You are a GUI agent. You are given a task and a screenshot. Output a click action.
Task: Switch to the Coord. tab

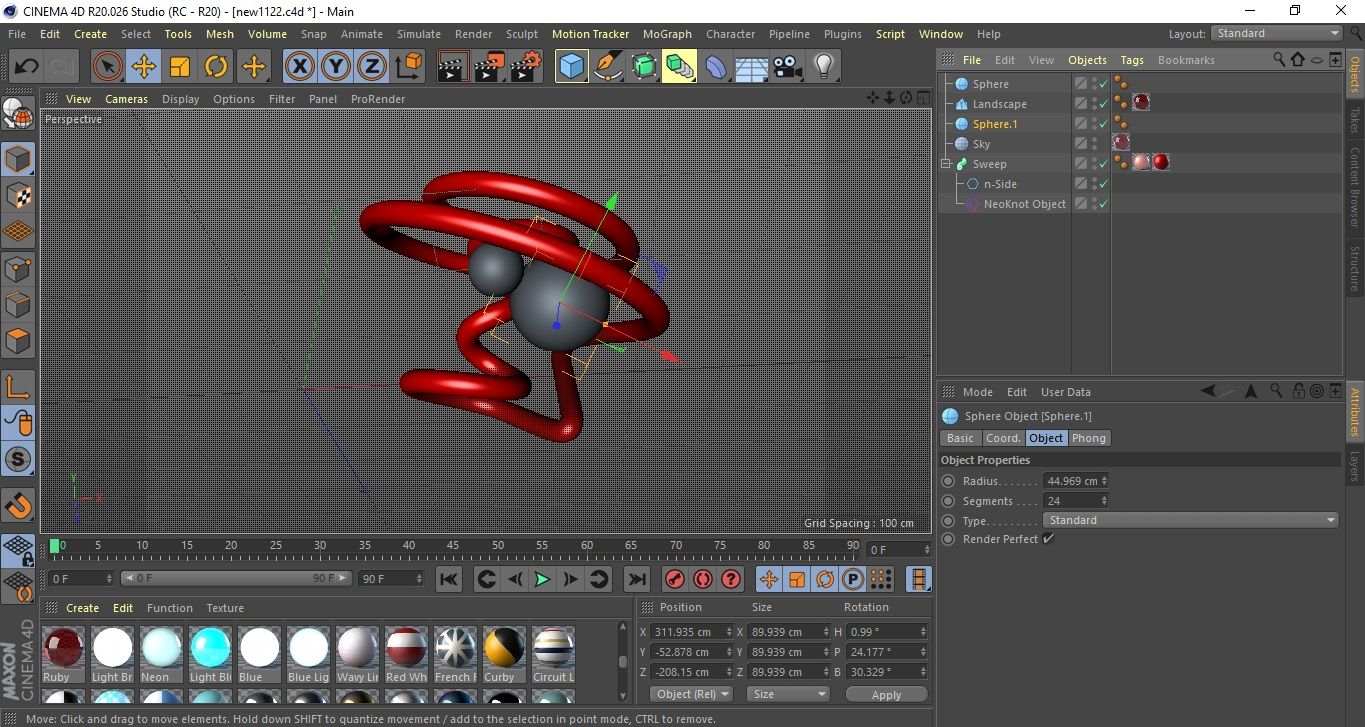(x=1003, y=438)
